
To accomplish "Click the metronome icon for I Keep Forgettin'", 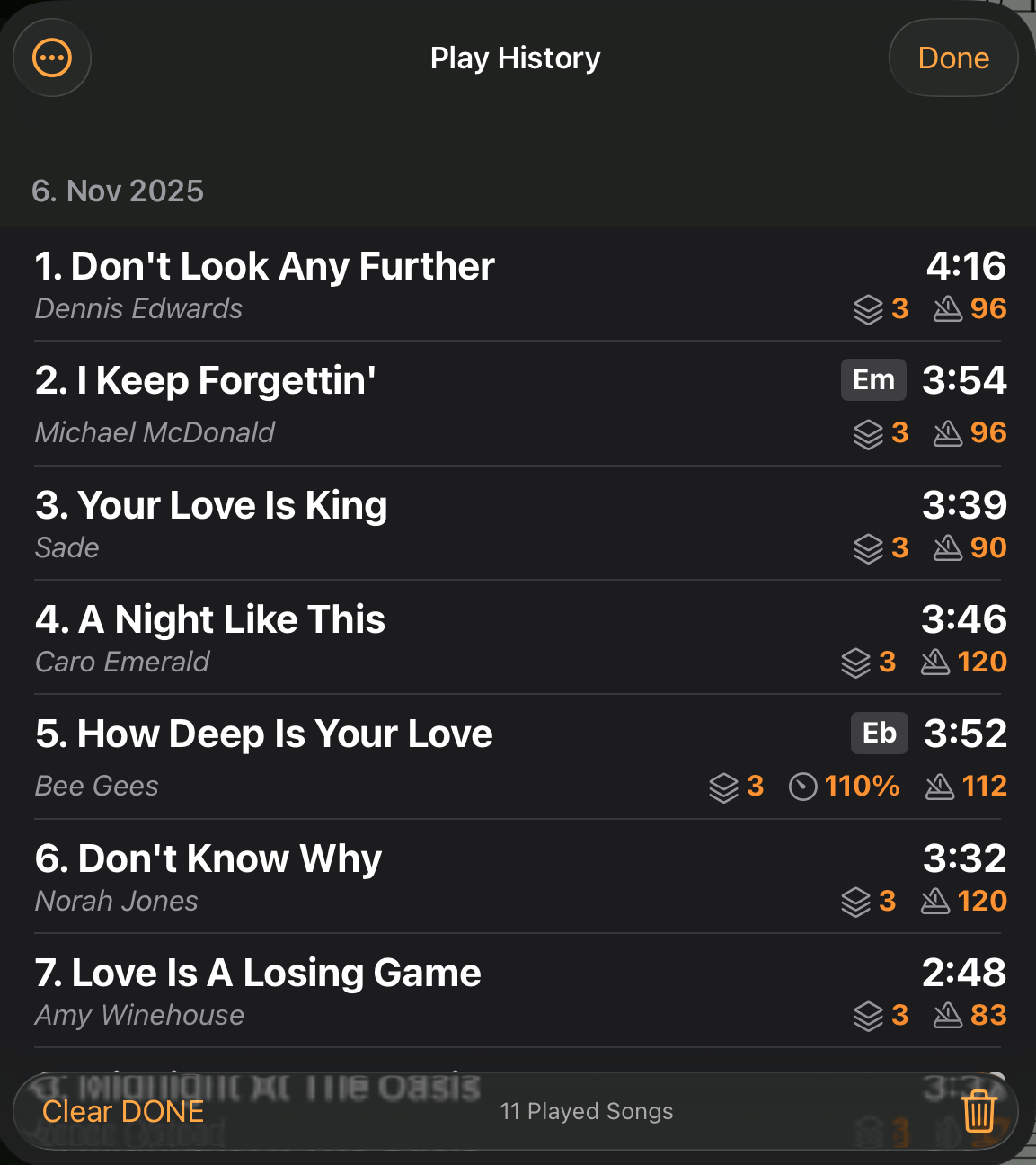I will pos(948,433).
